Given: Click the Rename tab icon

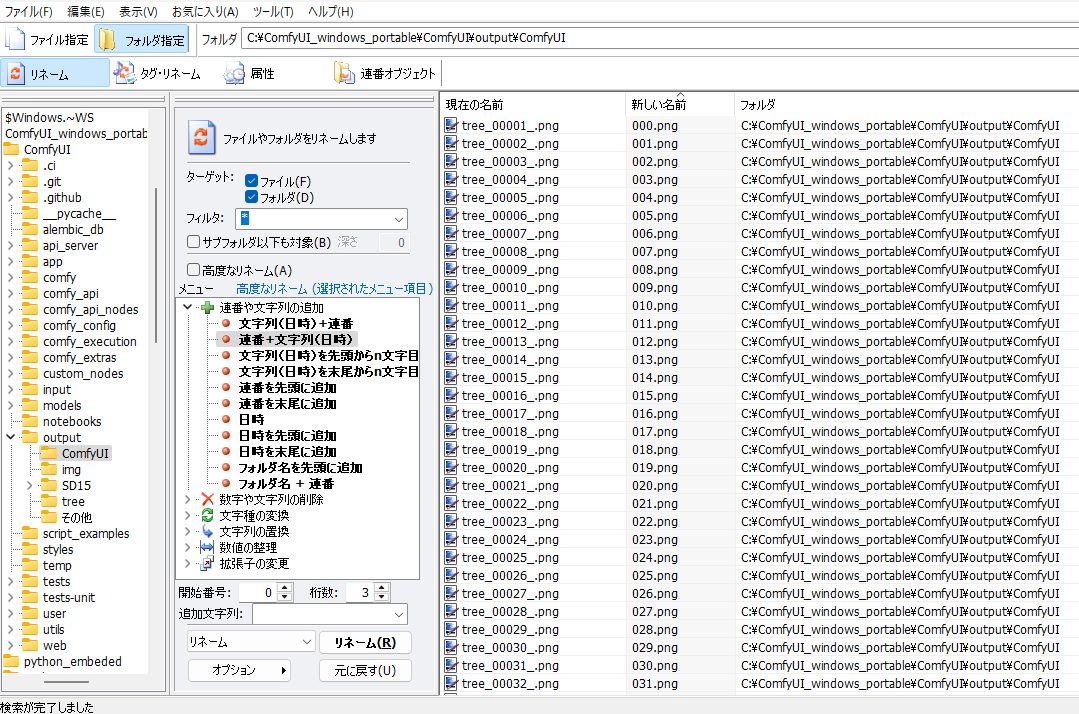Looking at the screenshot, I should coord(16,74).
